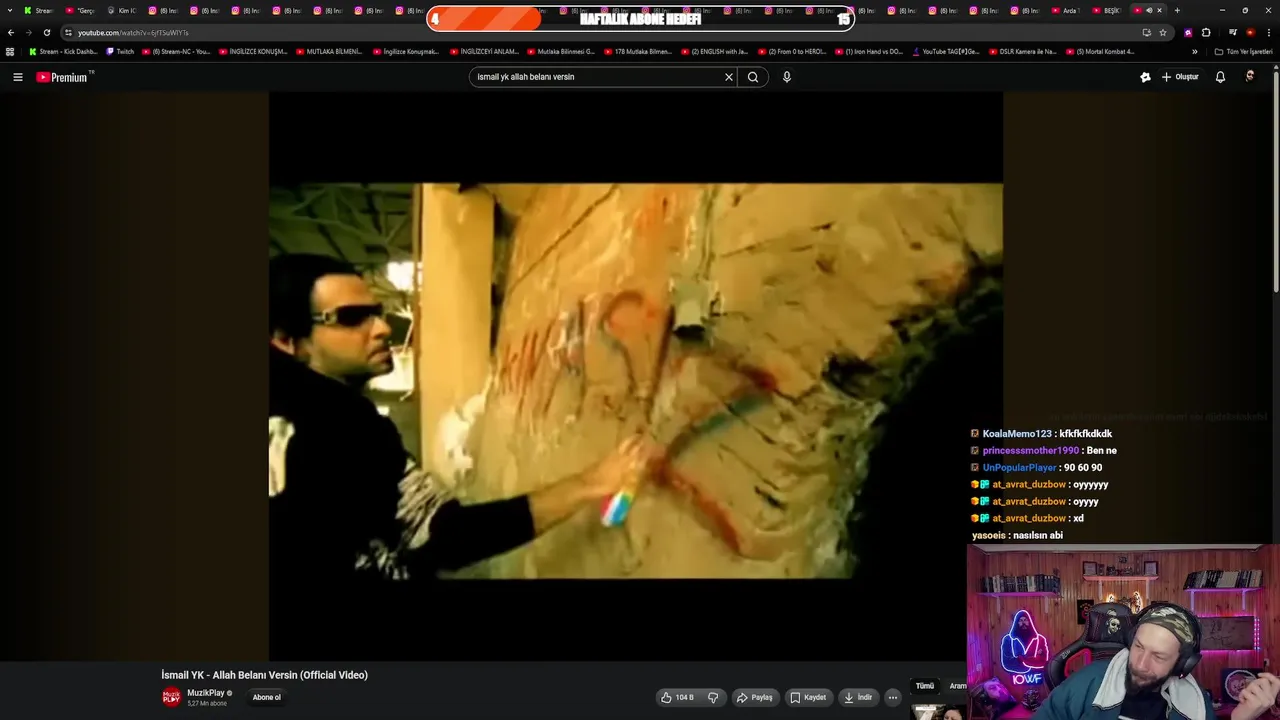This screenshot has width=1280, height=720.
Task: Switch to the Arda tab
Action: click(1066, 10)
